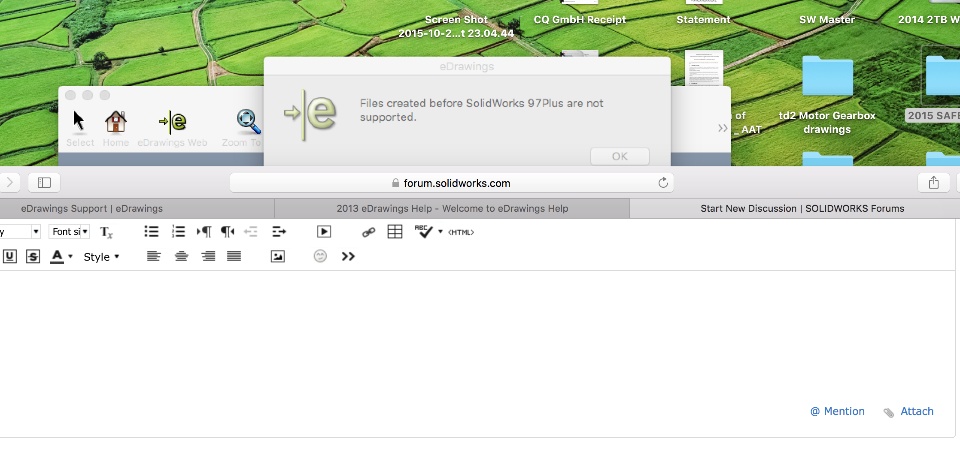Click the forum.solidworks.com address bar
Screen dimensions: 960x469
pos(452,183)
